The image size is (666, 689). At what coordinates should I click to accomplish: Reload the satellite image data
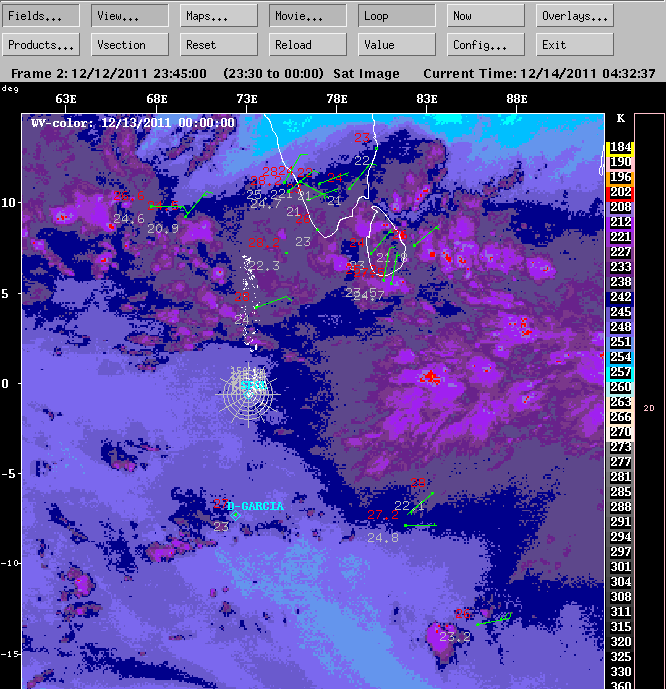(308, 45)
